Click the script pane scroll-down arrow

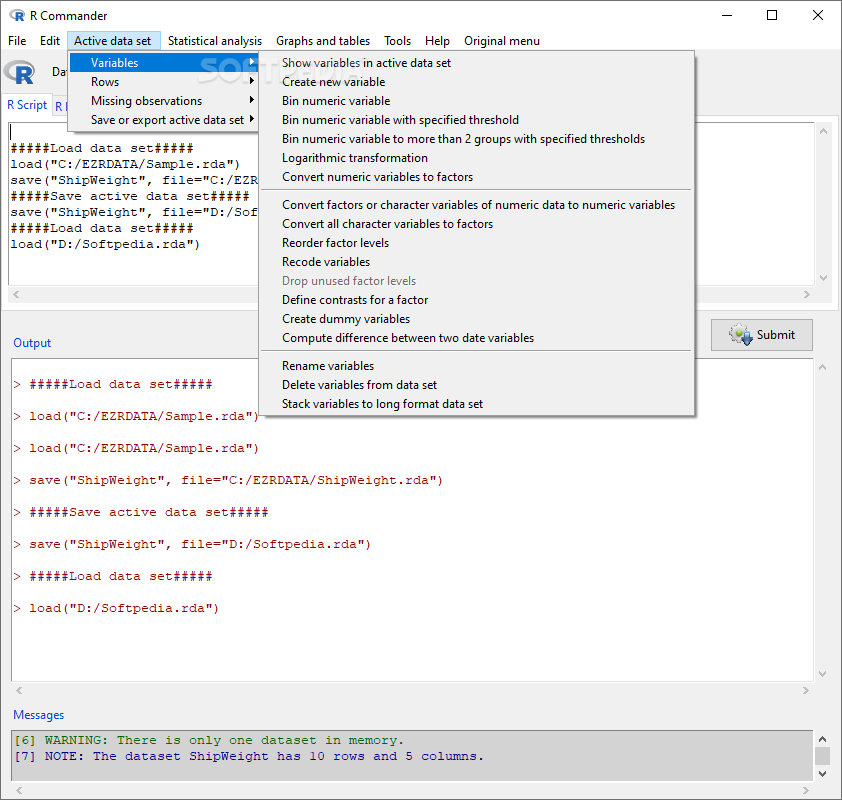pos(823,278)
